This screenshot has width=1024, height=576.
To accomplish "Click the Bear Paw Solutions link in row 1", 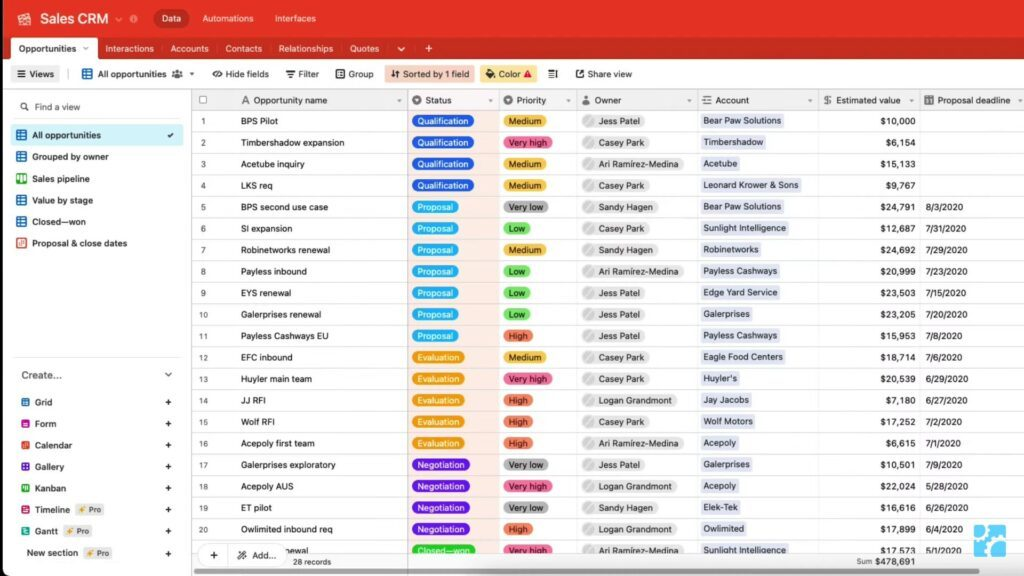I will pos(742,121).
